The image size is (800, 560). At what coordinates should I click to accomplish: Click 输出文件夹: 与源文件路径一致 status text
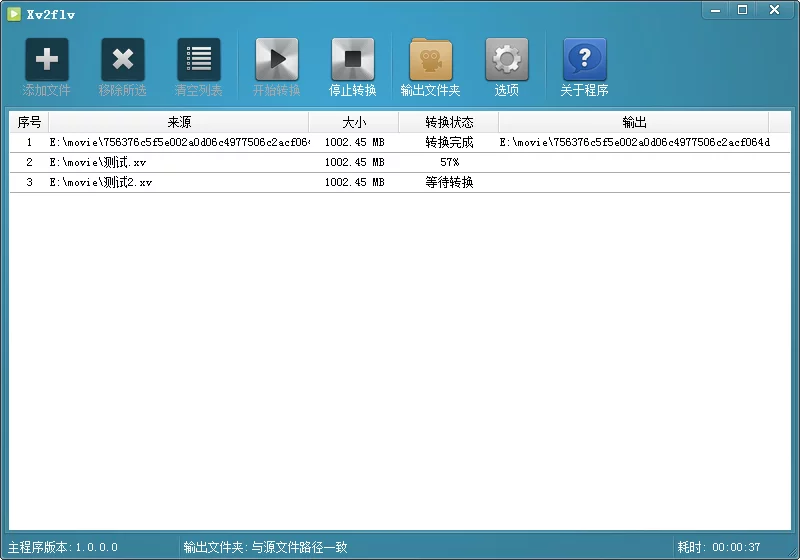point(265,547)
